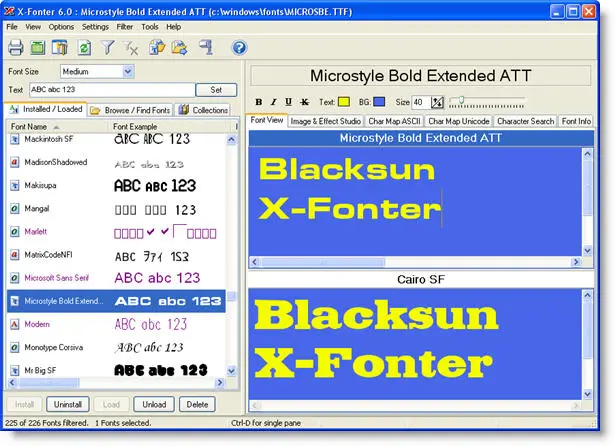Switch to Browse / Find Fonts tab
The height and width of the screenshot is (446, 615).
click(130, 110)
